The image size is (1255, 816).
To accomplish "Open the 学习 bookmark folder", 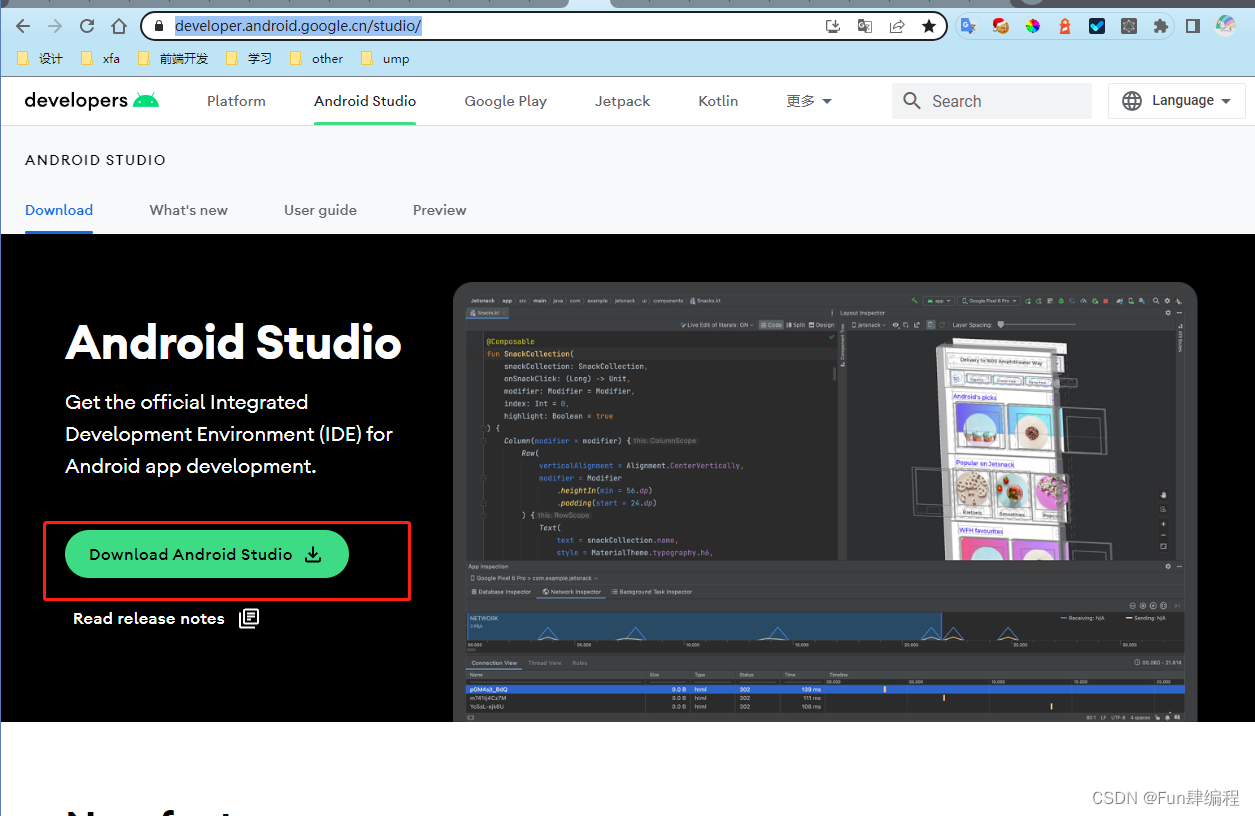I will [248, 59].
